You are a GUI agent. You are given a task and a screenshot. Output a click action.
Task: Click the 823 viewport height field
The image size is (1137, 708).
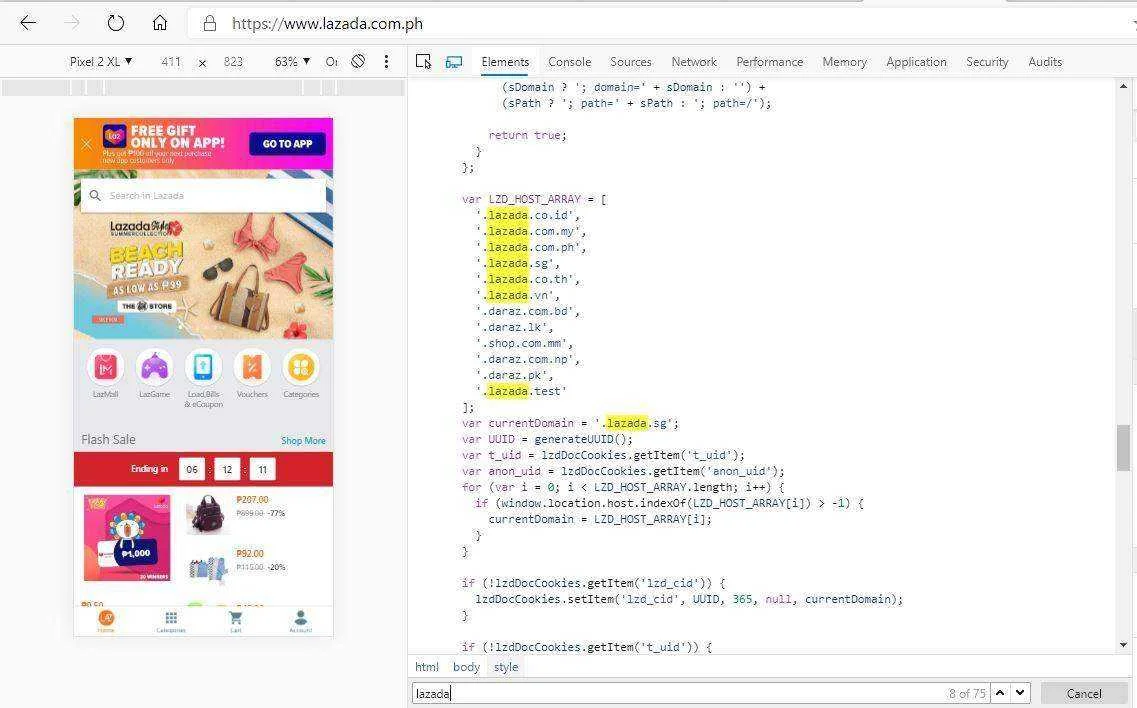[x=233, y=62]
